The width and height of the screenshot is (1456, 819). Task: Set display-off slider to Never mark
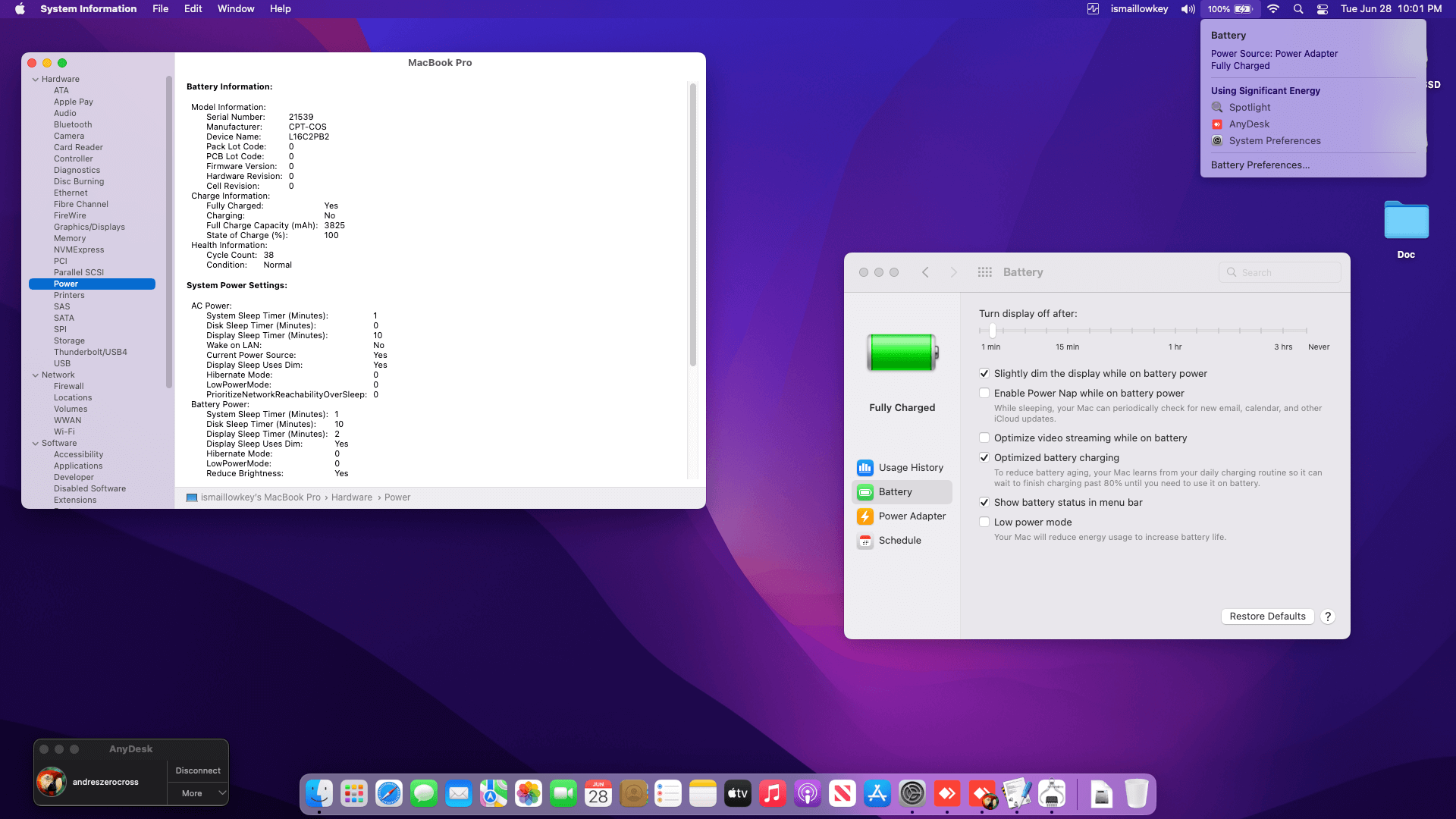point(1307,331)
